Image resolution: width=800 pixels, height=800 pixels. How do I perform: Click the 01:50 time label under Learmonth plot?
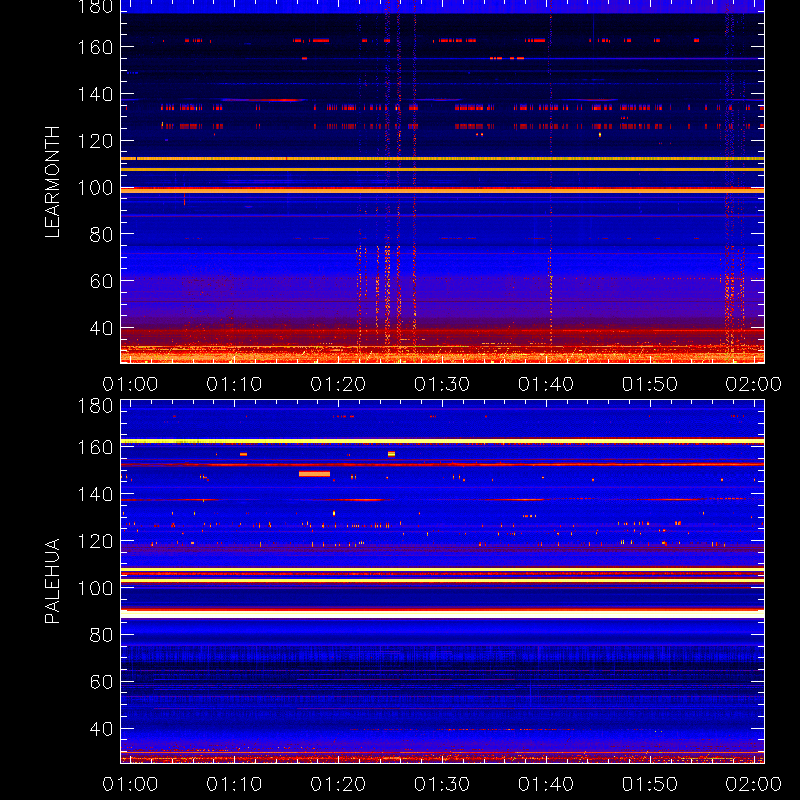[649, 384]
